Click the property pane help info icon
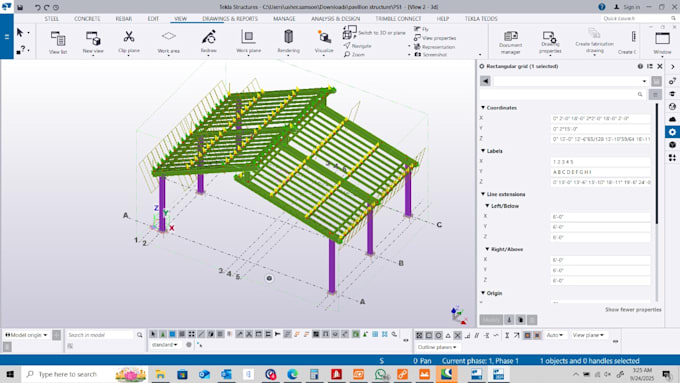The height and width of the screenshot is (383, 680). [640, 66]
